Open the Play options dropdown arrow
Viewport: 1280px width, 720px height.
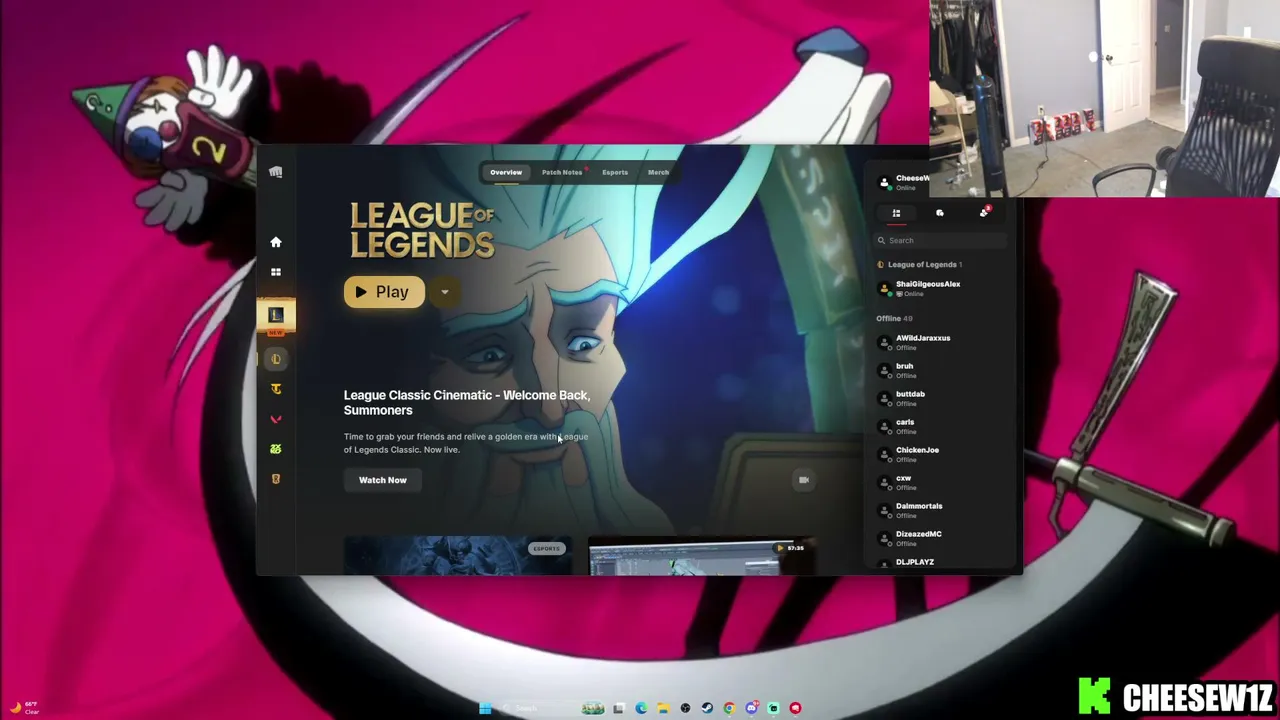(444, 292)
